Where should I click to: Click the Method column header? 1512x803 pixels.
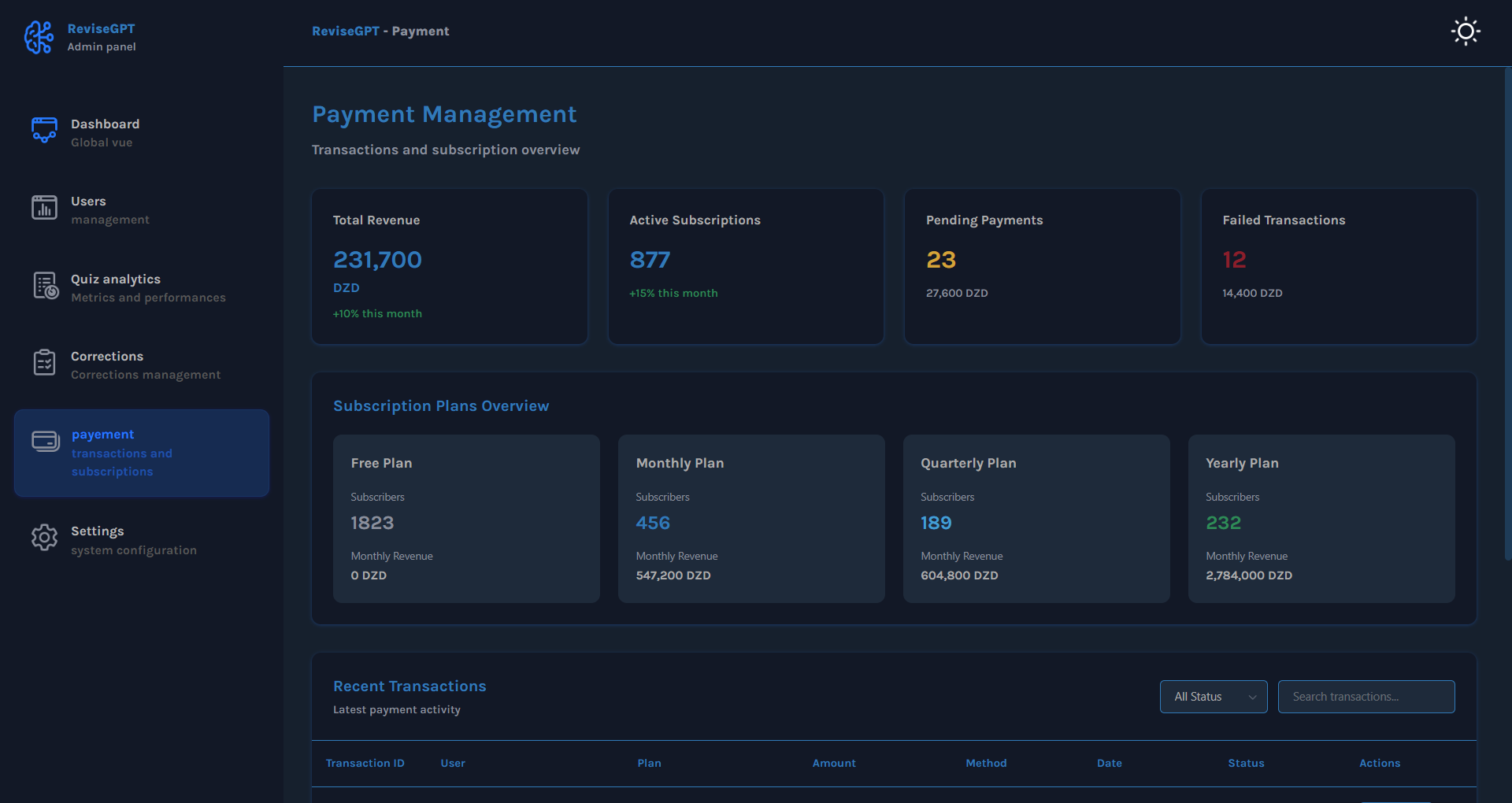click(986, 764)
